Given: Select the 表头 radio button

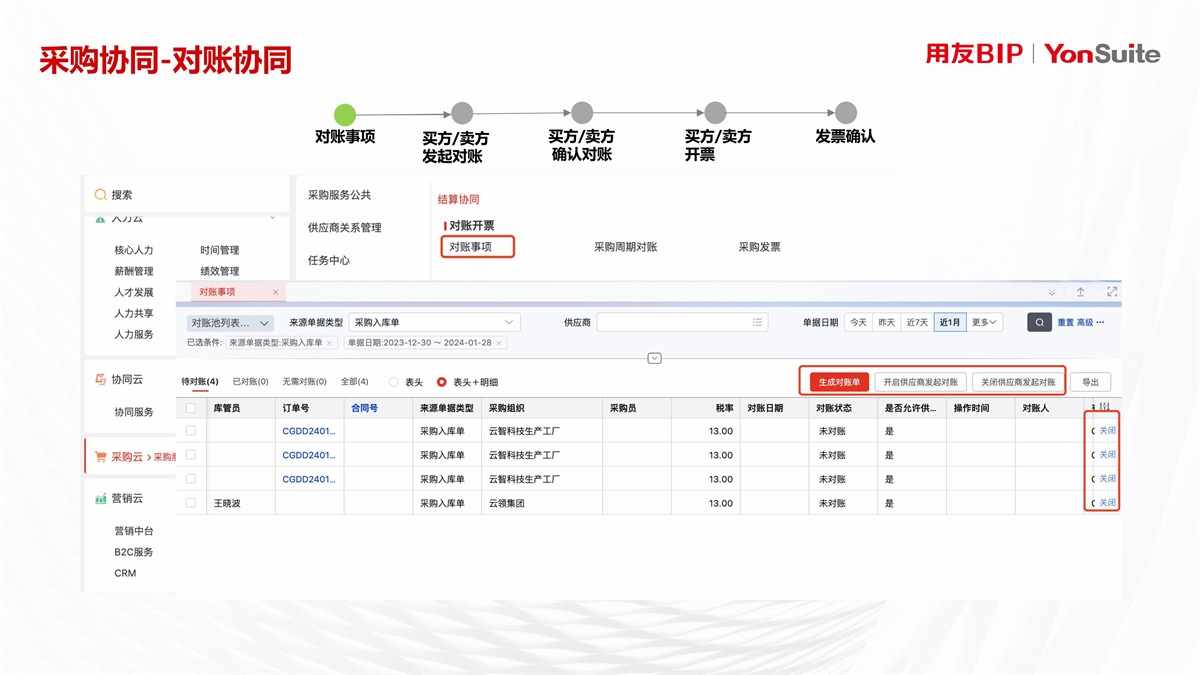Looking at the screenshot, I should (x=393, y=382).
